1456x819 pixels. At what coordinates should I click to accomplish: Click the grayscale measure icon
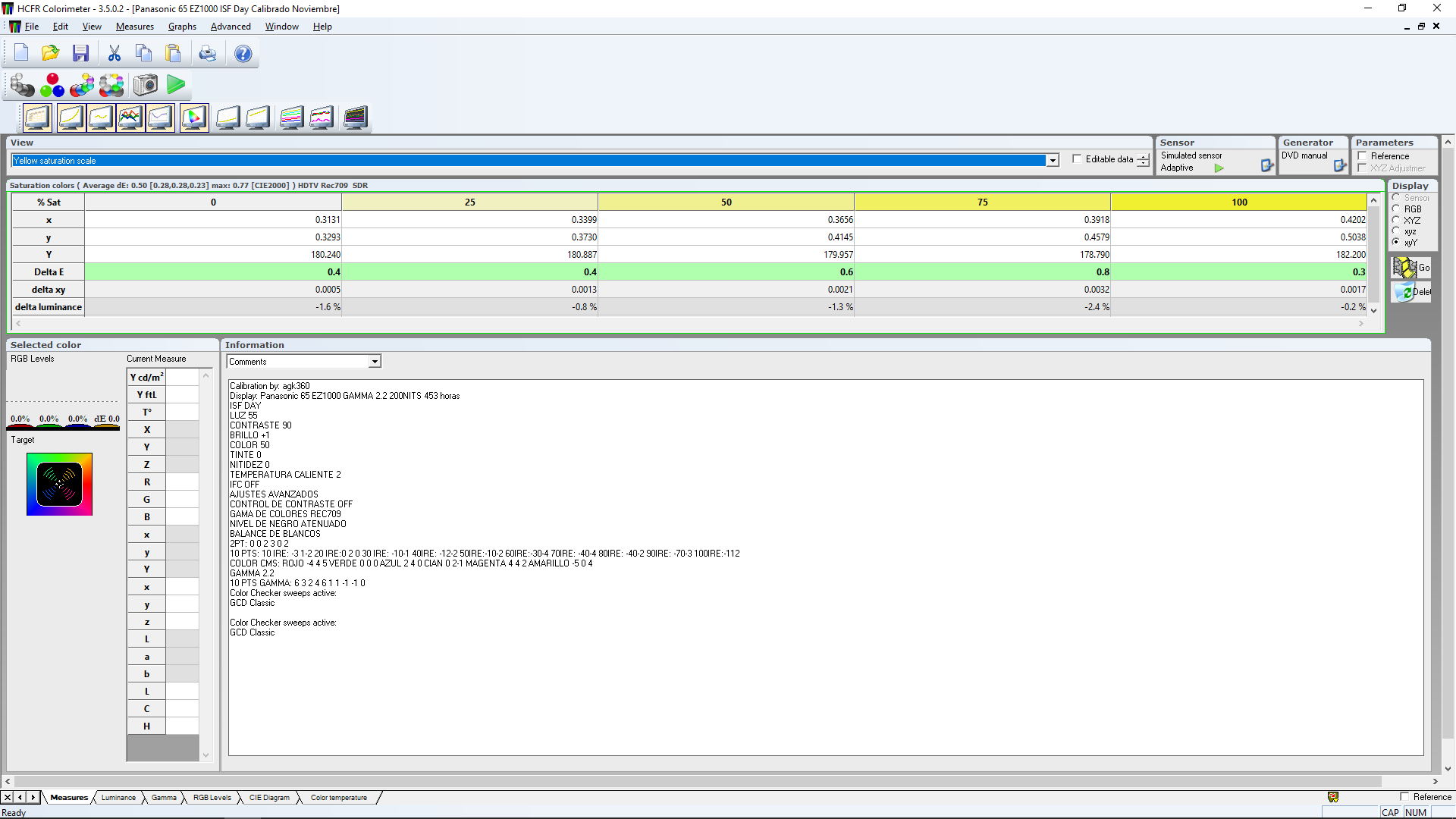pos(22,85)
